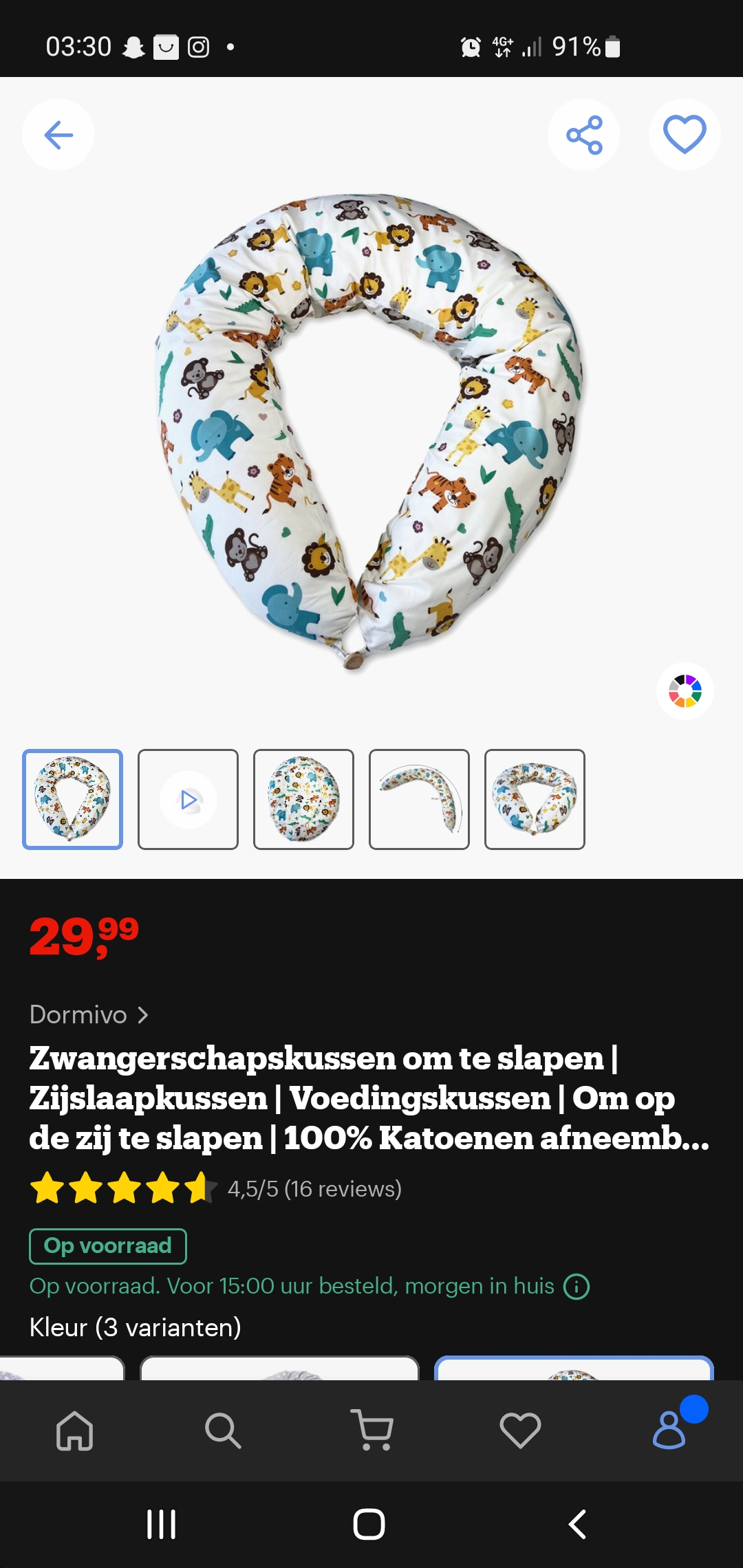Open account profile with notification dot

point(669,1430)
